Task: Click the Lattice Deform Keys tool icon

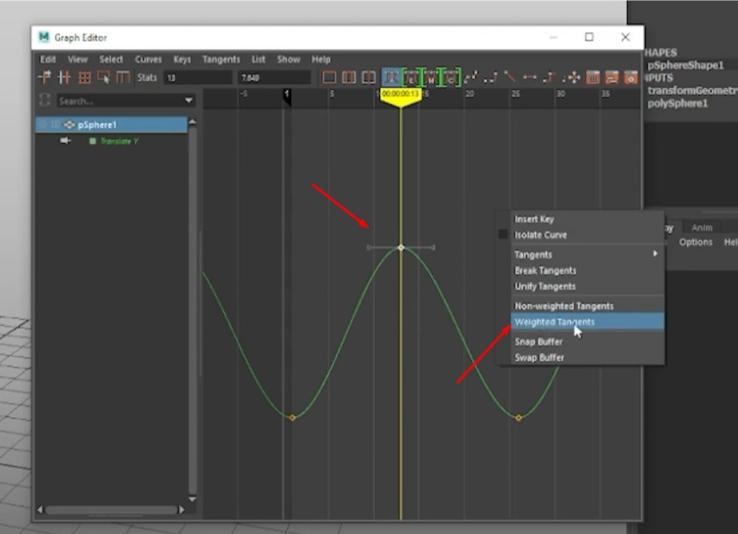Action: (x=85, y=77)
